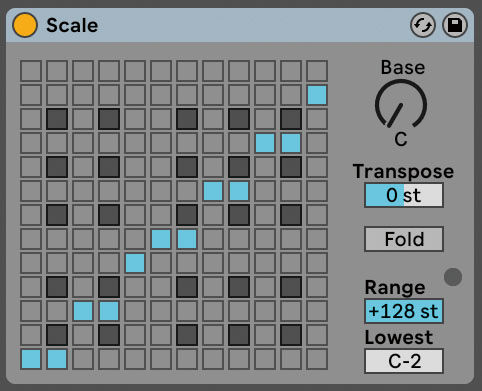Toggle the blue cell in the G# input column
The image size is (482, 391).
point(239,191)
